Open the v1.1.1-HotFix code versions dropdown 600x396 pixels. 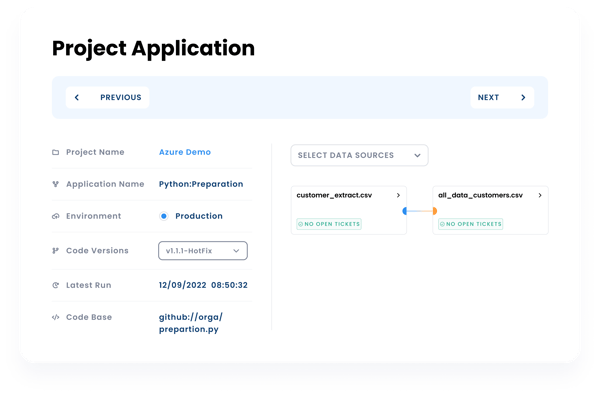203,251
